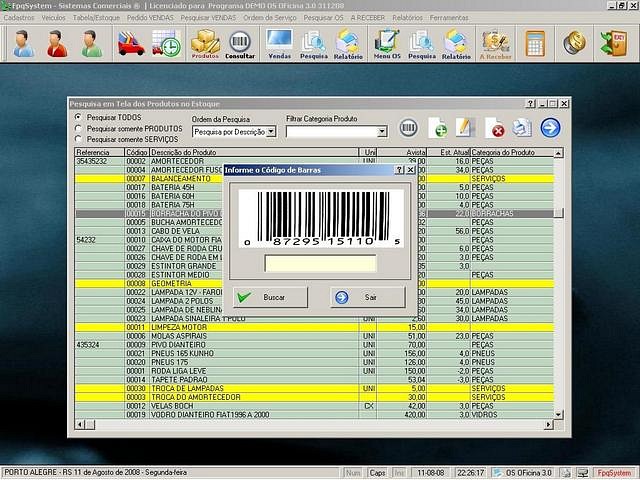640x480 pixels.
Task: Open the Pedido VENDAS menu
Action: coord(150,18)
